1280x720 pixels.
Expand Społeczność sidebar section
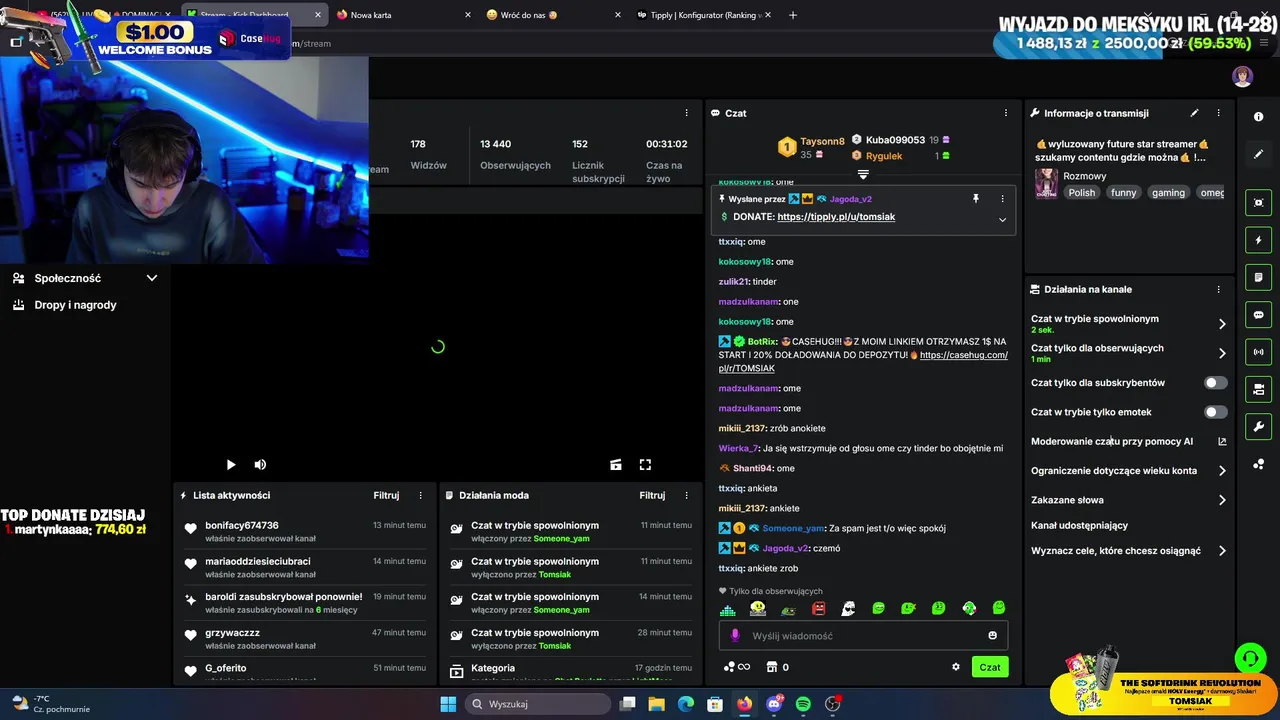152,278
